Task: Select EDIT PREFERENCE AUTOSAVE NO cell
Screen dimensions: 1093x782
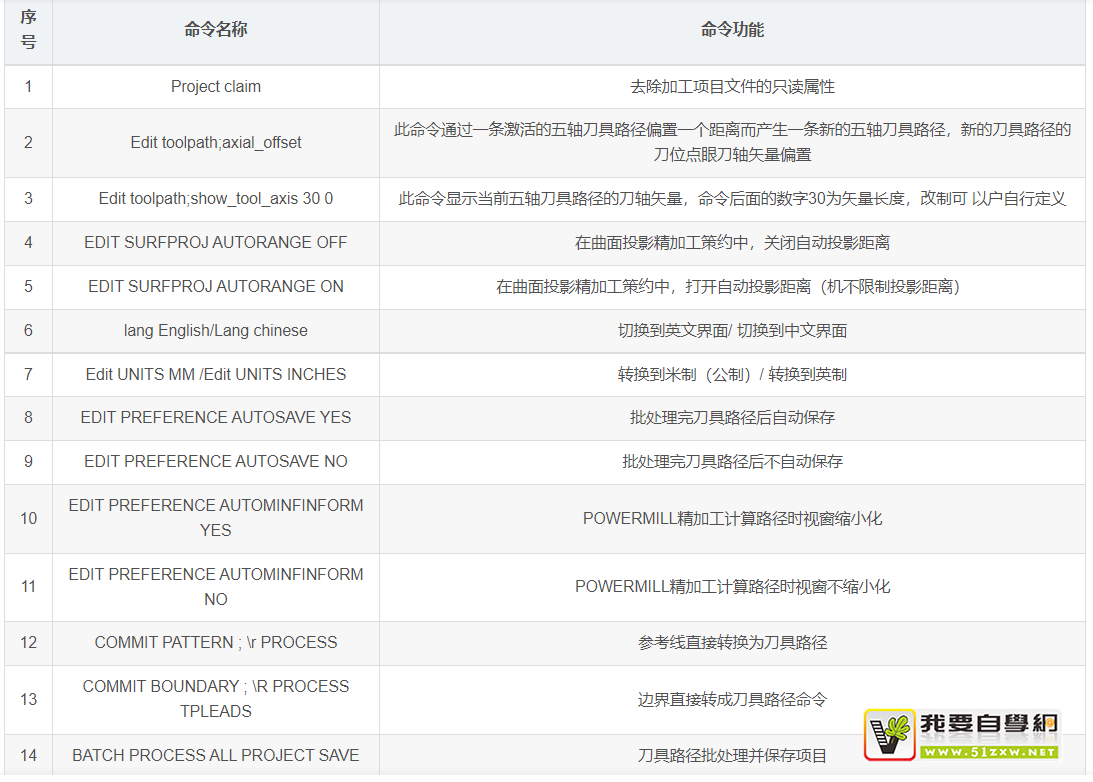Action: pyautogui.click(x=216, y=462)
